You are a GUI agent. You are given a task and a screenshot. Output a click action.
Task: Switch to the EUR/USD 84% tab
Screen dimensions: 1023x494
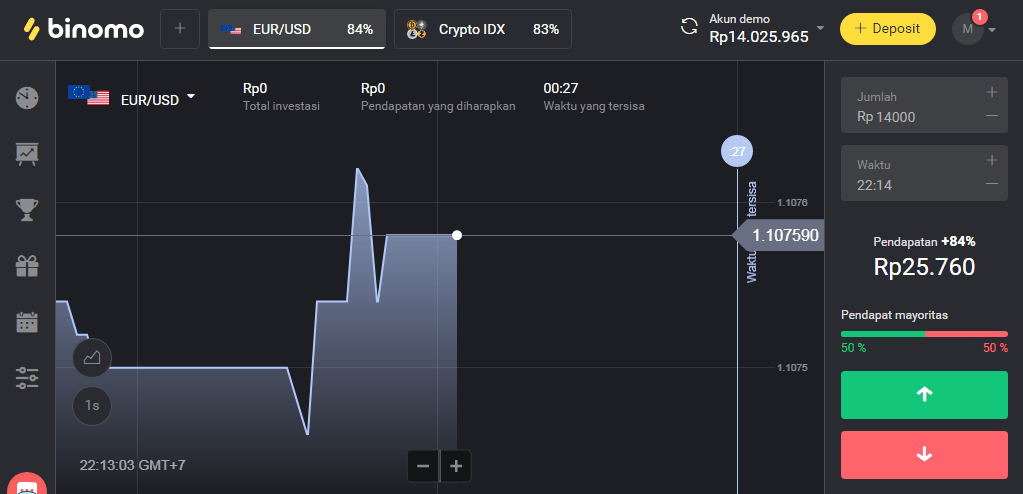297,29
